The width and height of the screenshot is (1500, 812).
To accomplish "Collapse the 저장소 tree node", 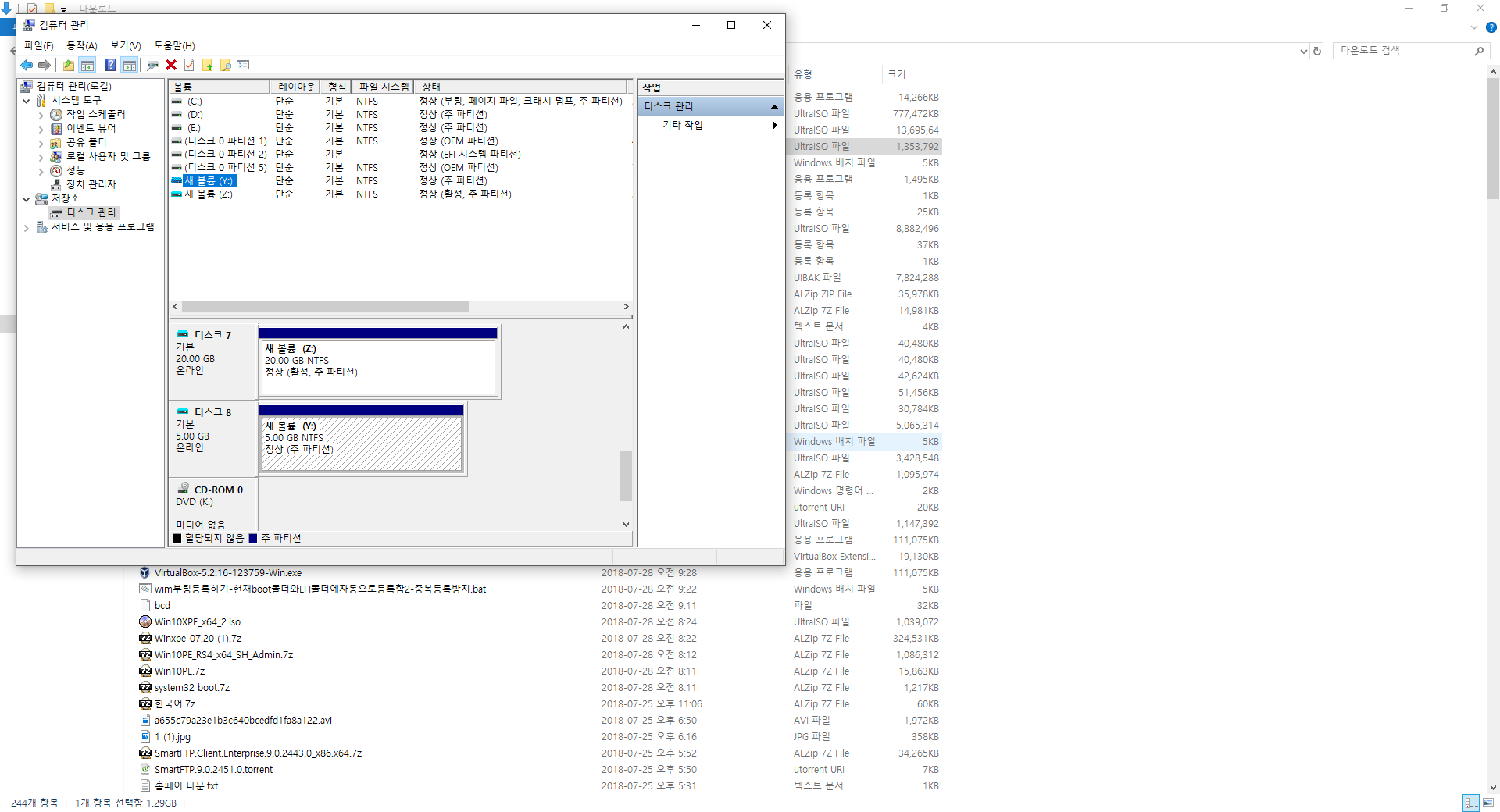I will point(27,199).
